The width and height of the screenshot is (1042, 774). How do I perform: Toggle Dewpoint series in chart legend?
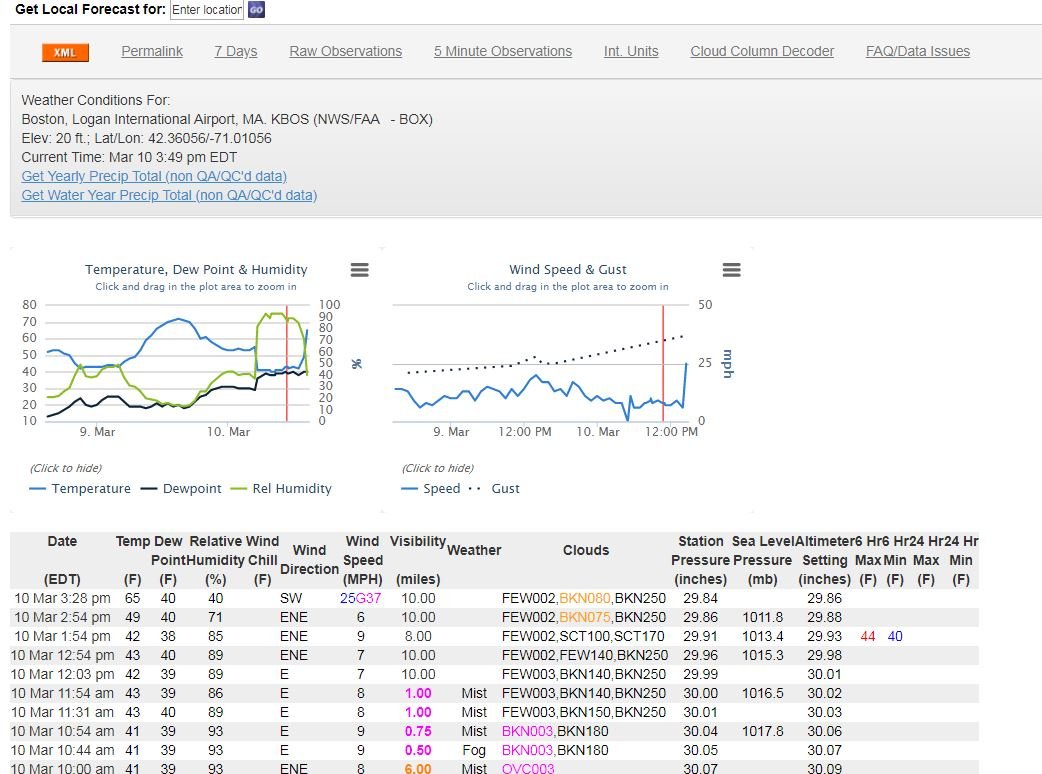tap(181, 488)
